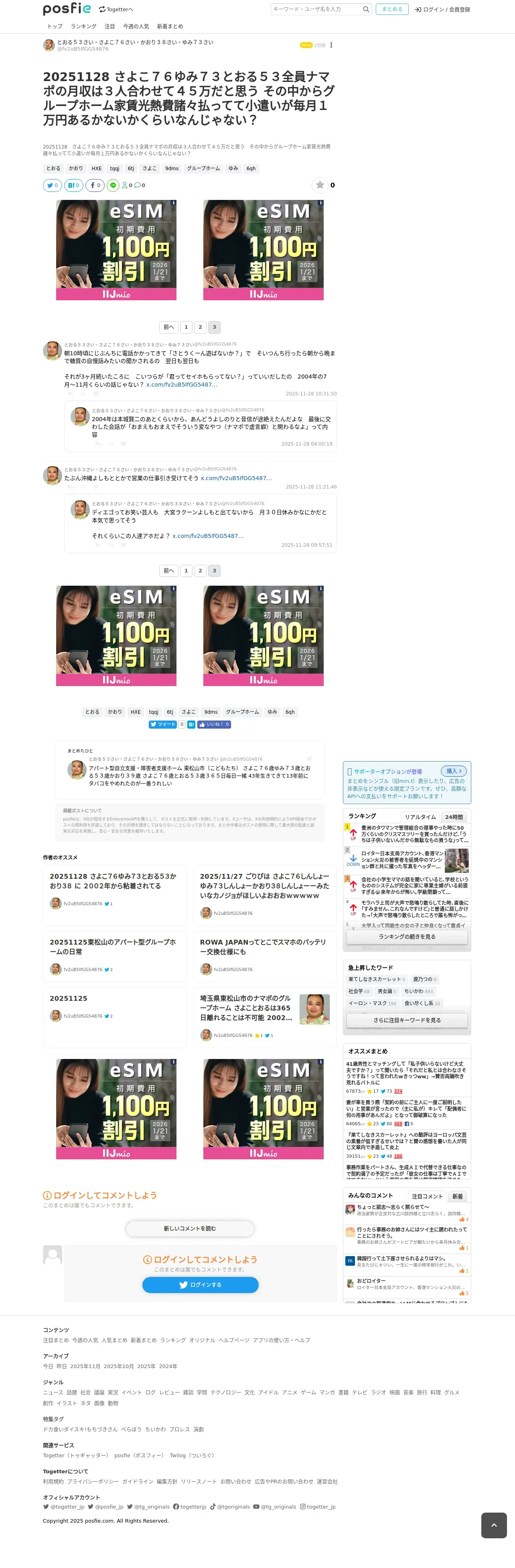The height and width of the screenshot is (1568, 515).
Task: Switch comments to 注目コメント tab
Action: pyautogui.click(x=427, y=1197)
